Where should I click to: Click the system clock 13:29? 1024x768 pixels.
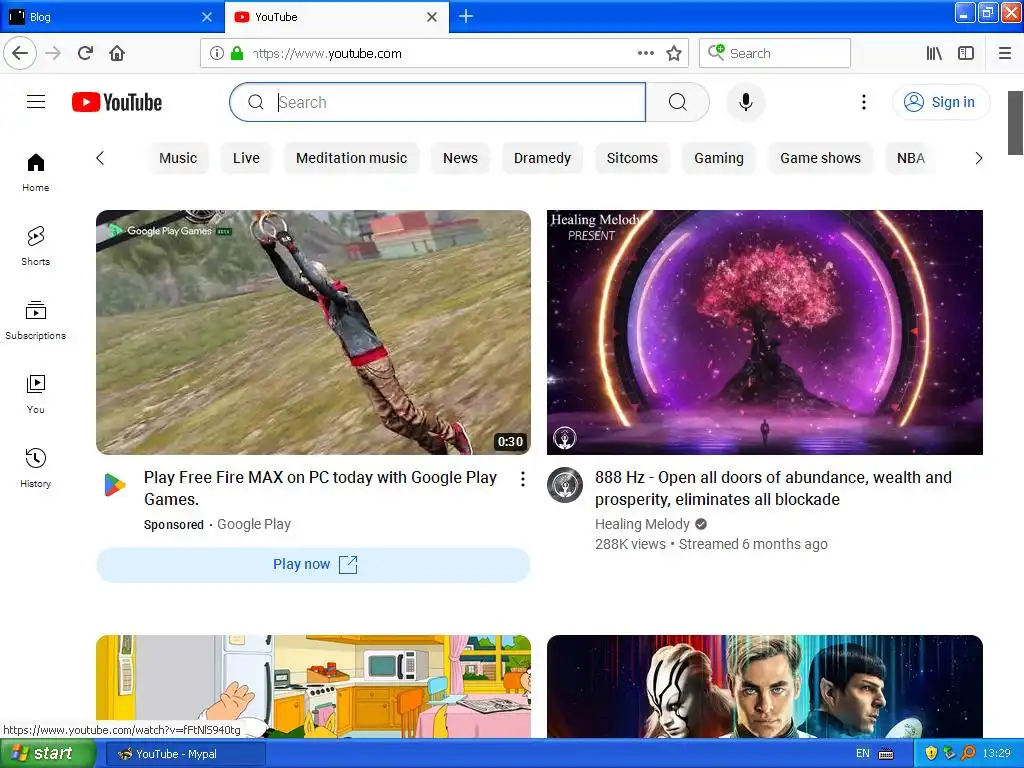point(997,754)
